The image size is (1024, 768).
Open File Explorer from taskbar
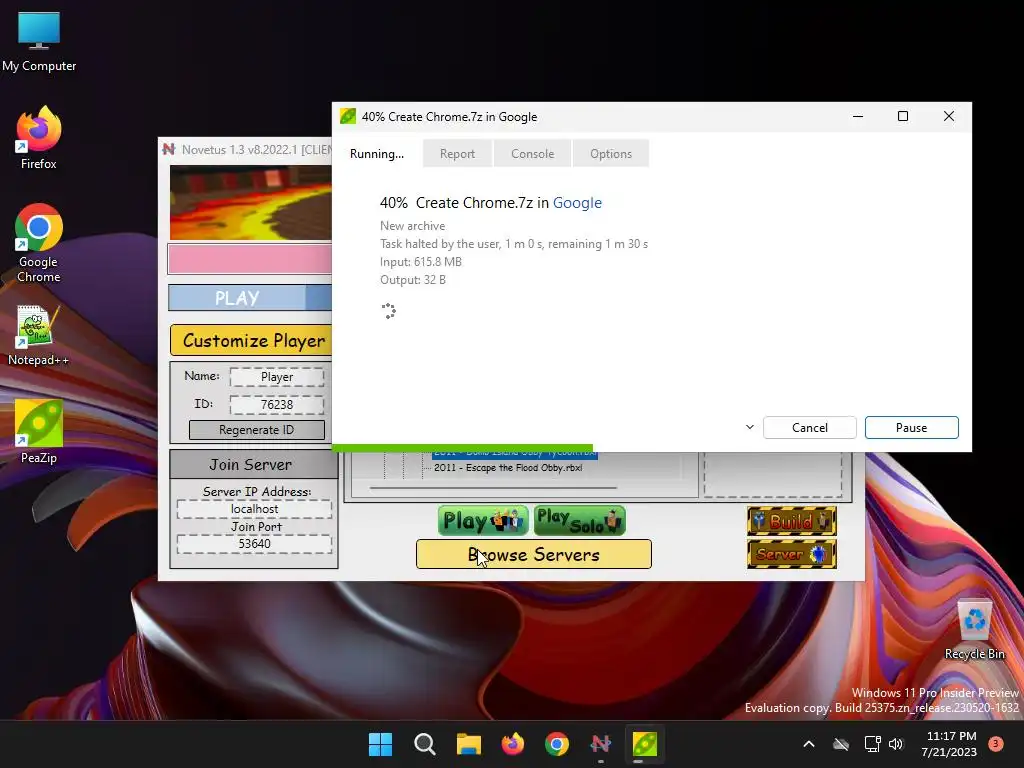pos(468,744)
